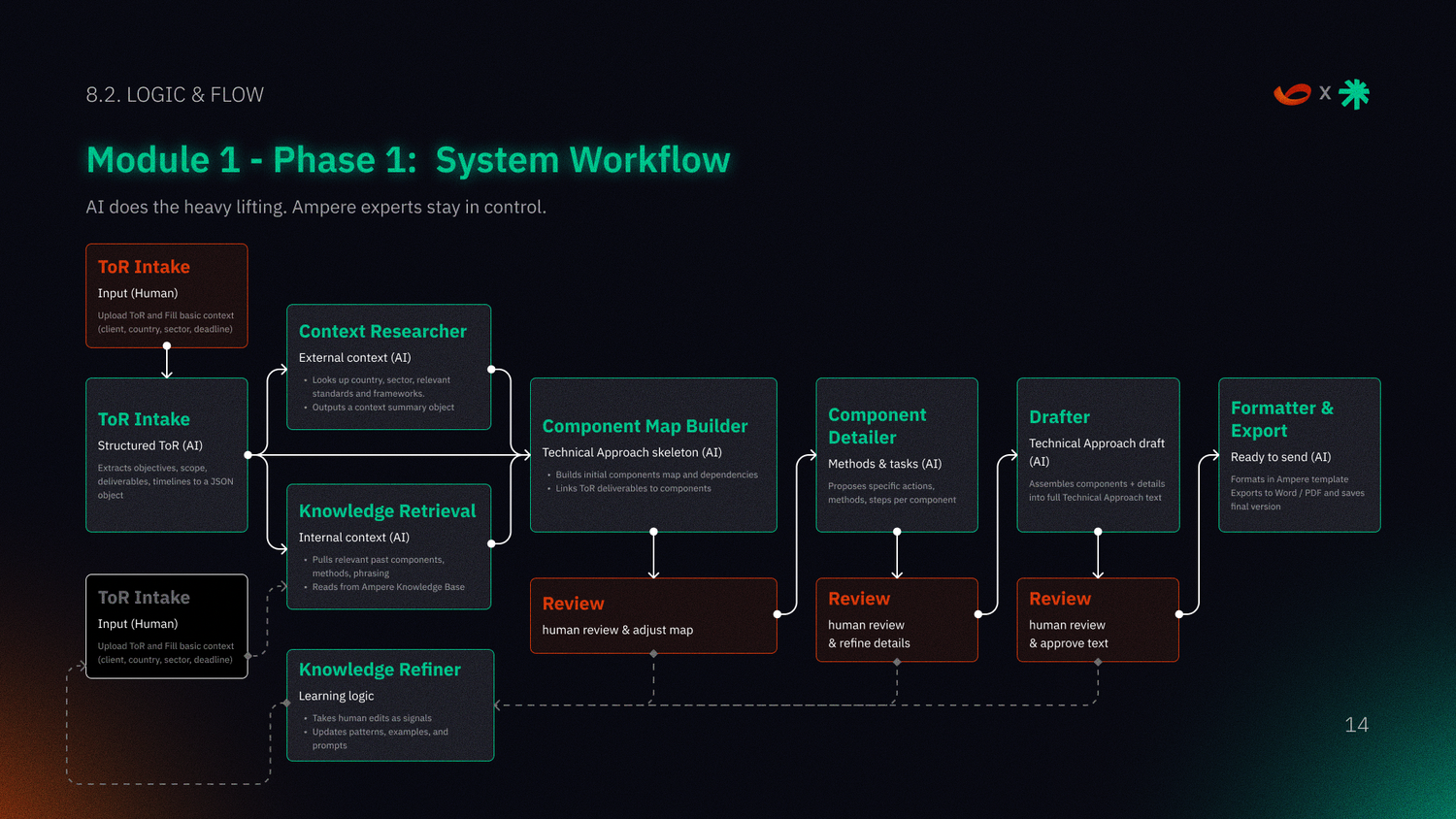Click 'Proposes specific actions, methods' description
This screenshot has height=819, width=1456.
click(892, 493)
